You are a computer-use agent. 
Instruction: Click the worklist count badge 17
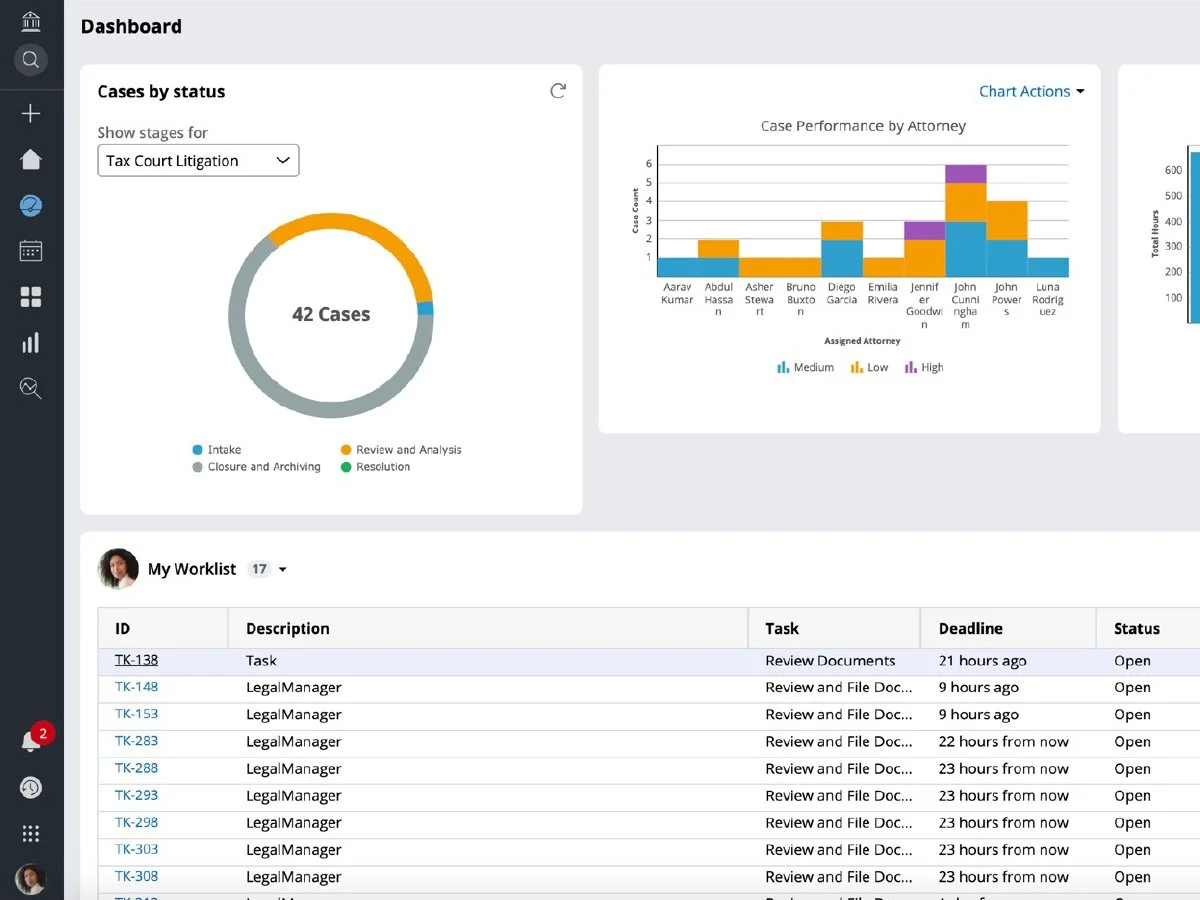[259, 569]
